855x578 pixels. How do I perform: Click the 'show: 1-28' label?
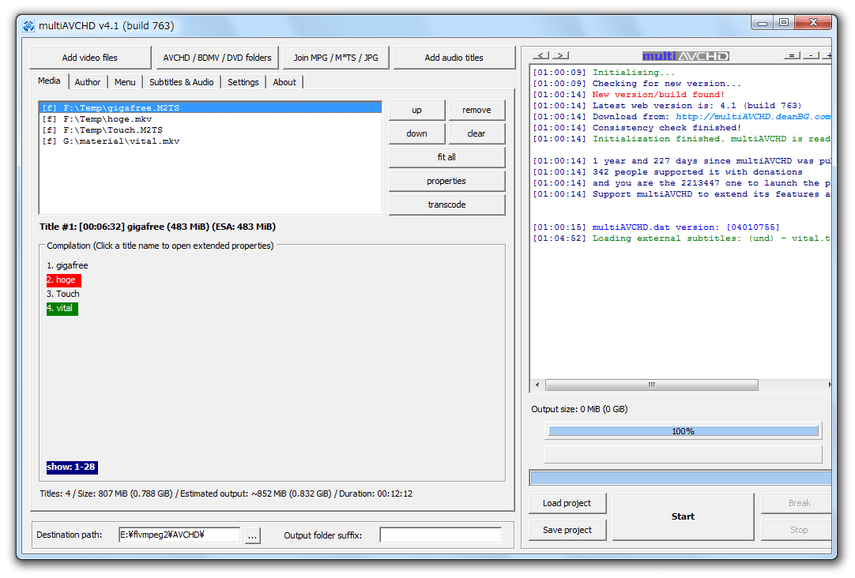pyautogui.click(x=71, y=467)
